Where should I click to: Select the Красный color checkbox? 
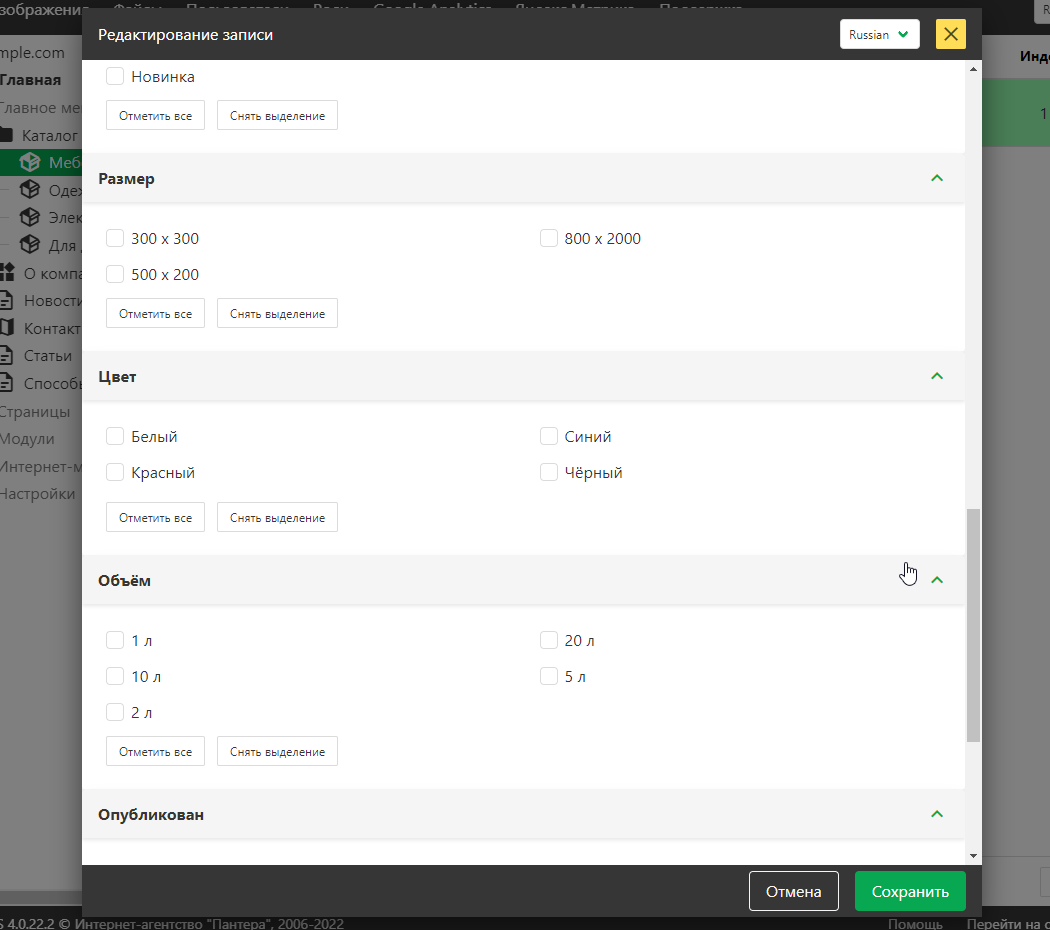coord(115,473)
